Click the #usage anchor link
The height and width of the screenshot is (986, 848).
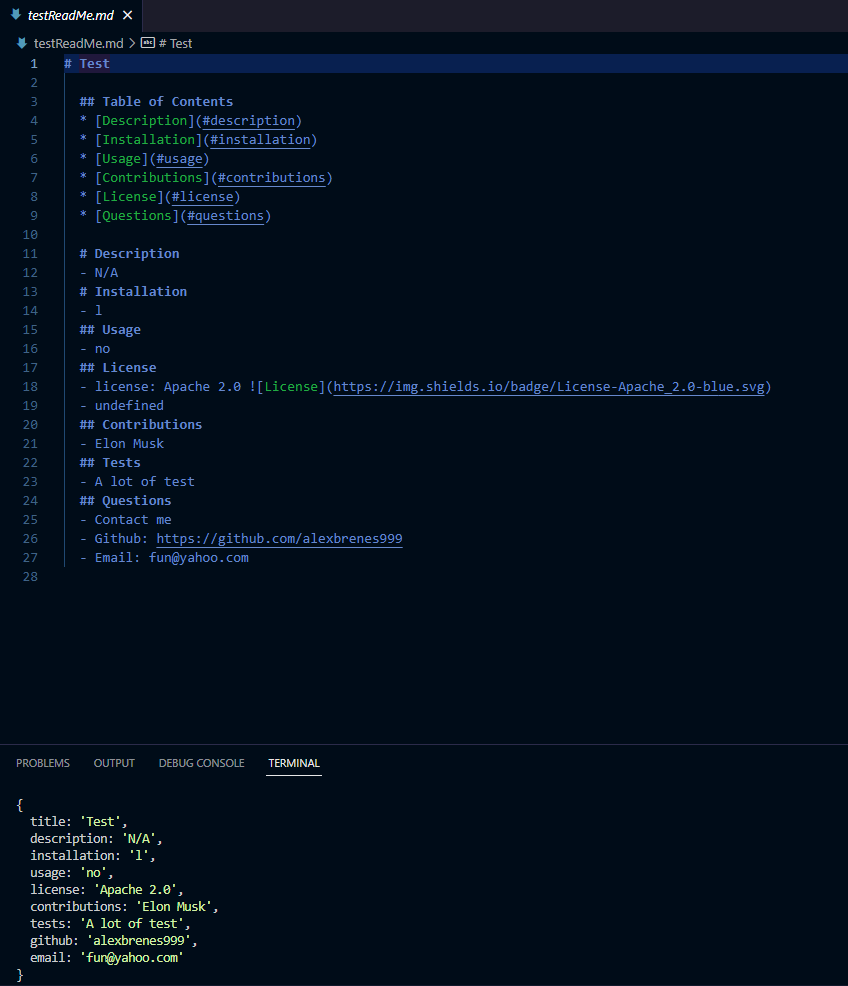point(179,158)
